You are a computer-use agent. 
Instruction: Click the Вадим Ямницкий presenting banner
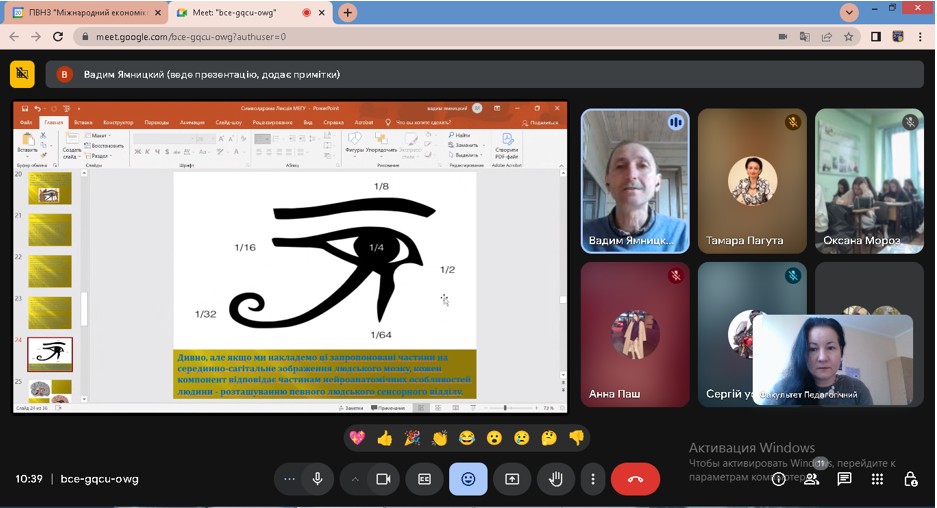pos(485,74)
